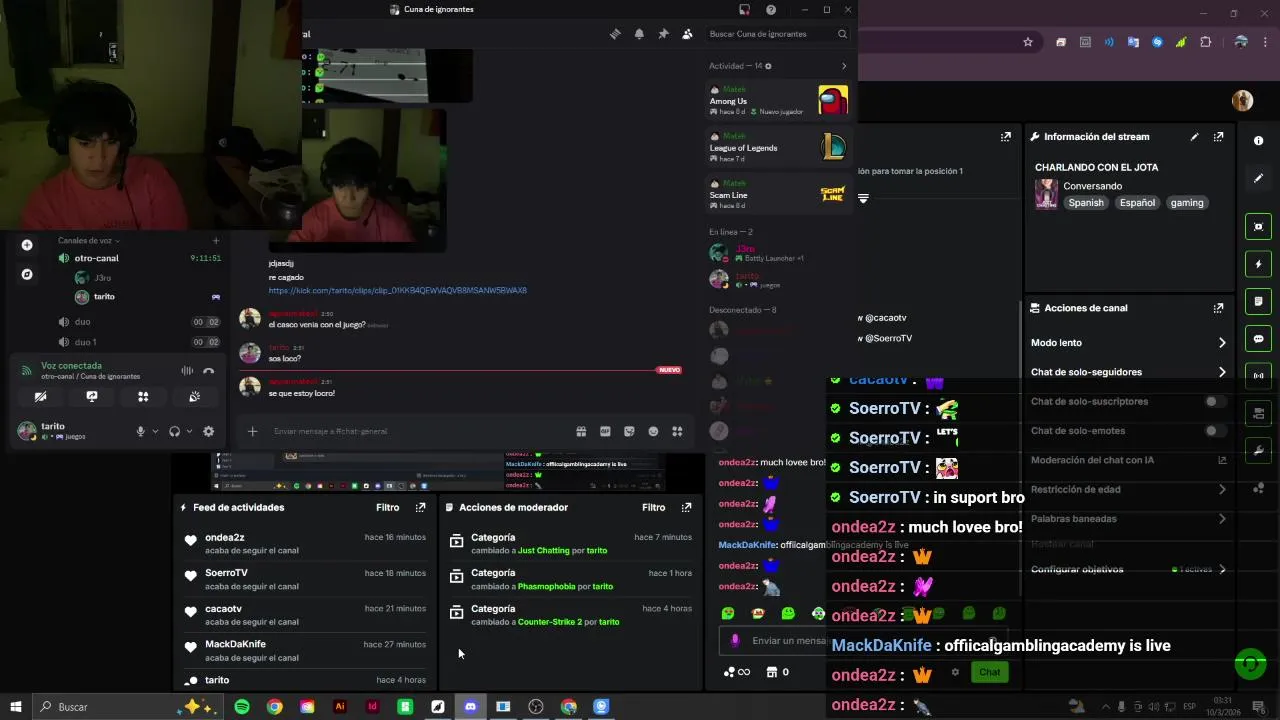Image resolution: width=1280 pixels, height=720 pixels.
Task: Toggle Chat de solo-suscriptores switch
Action: click(1214, 402)
